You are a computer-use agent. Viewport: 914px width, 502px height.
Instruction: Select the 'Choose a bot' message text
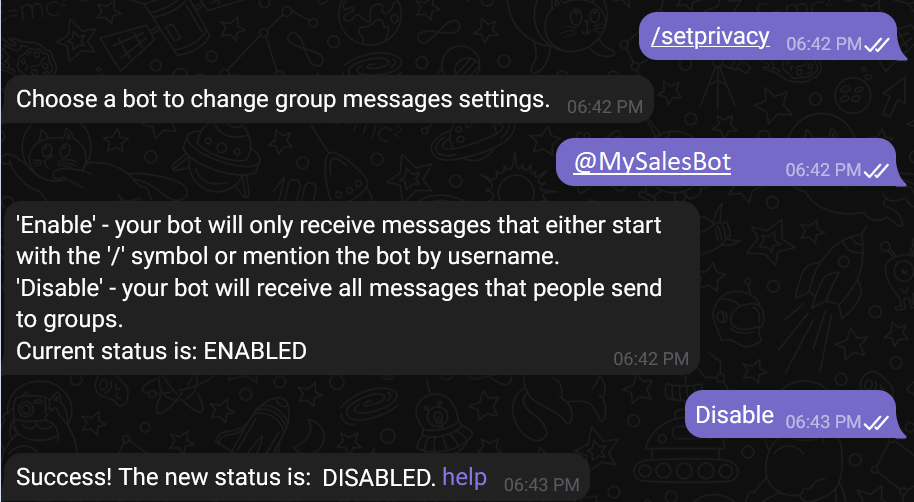point(283,99)
